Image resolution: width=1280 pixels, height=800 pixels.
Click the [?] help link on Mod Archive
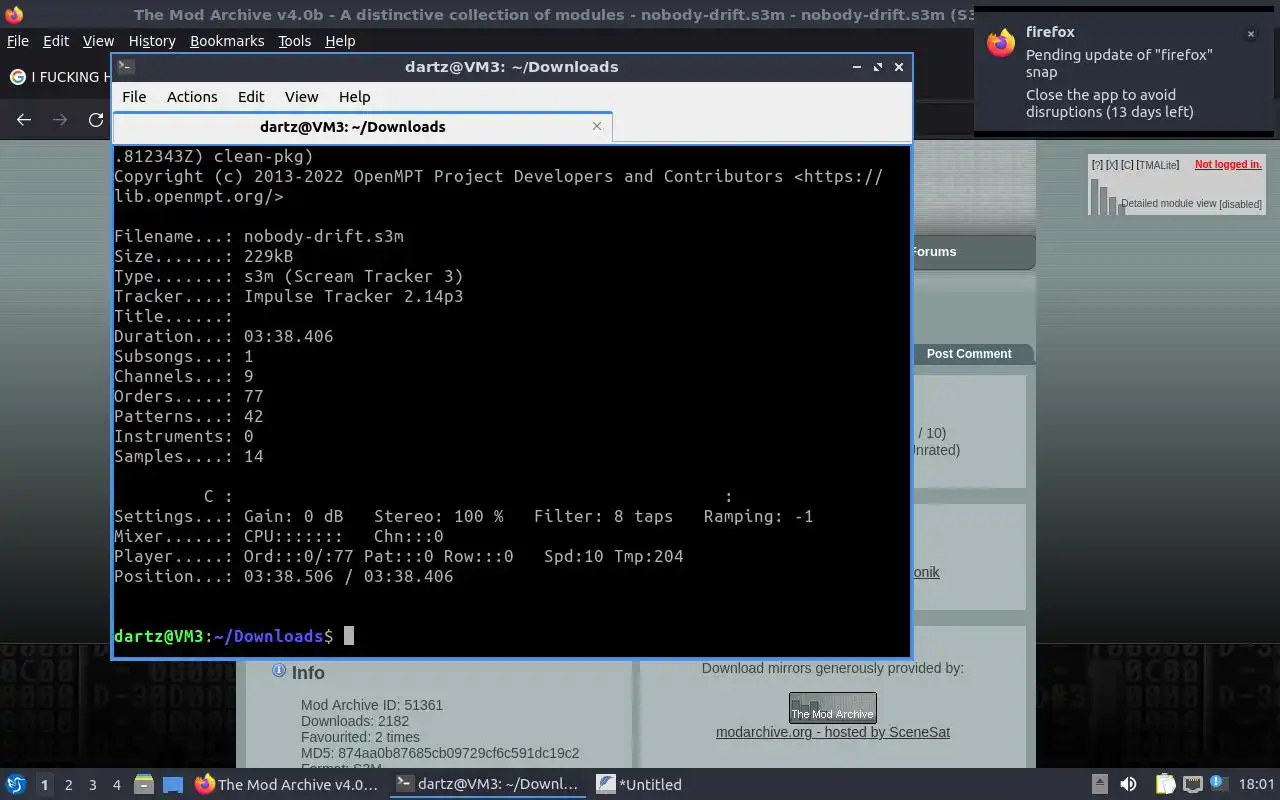pyautogui.click(x=1097, y=164)
